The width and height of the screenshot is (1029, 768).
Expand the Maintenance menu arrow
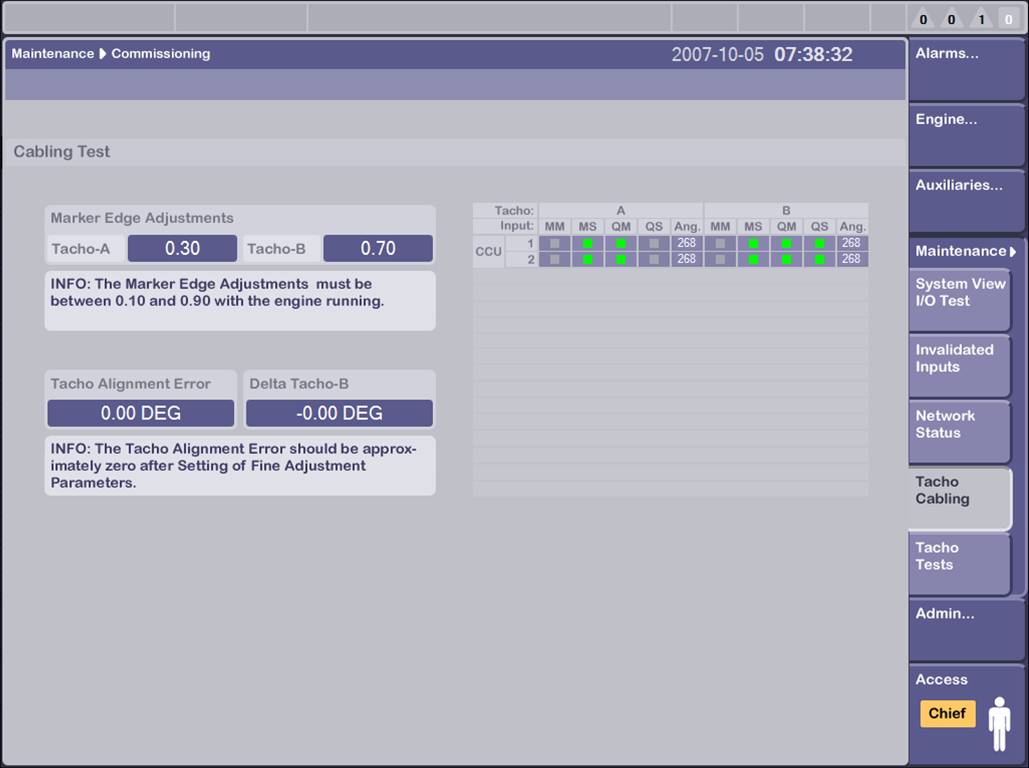1012,251
